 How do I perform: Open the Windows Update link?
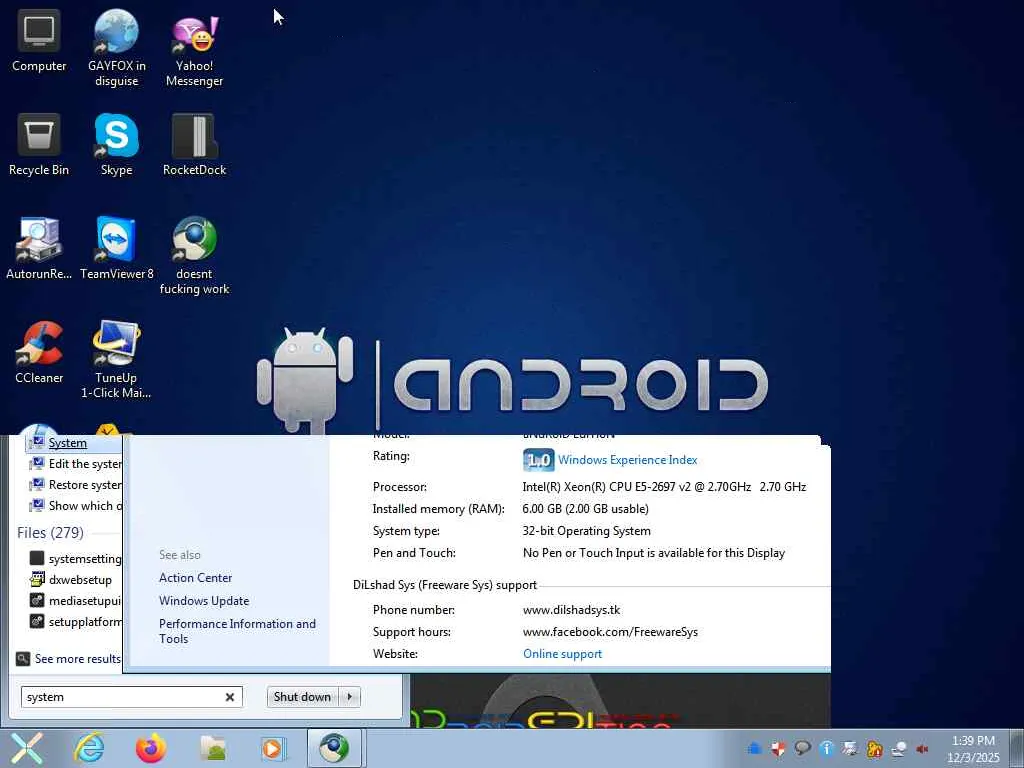click(x=204, y=601)
